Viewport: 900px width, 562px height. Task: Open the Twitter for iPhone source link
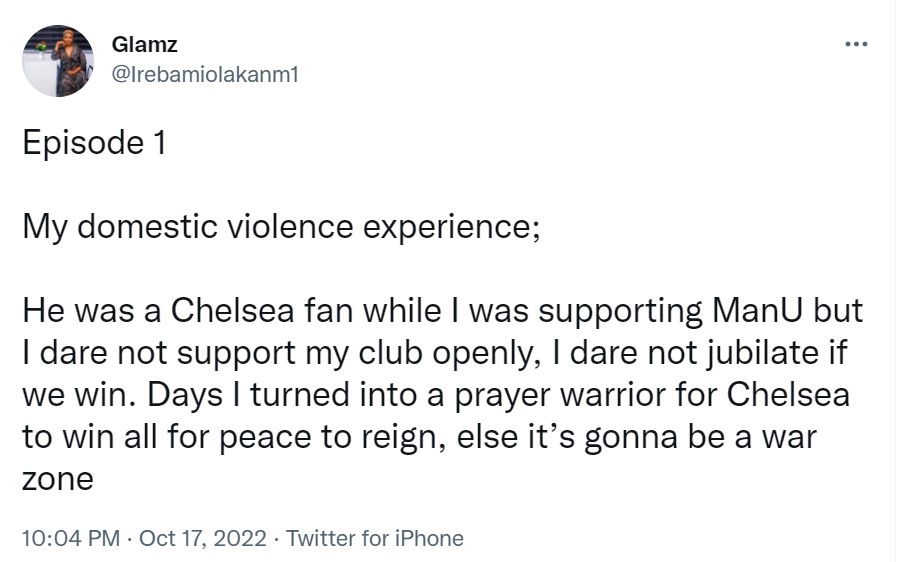(x=375, y=538)
